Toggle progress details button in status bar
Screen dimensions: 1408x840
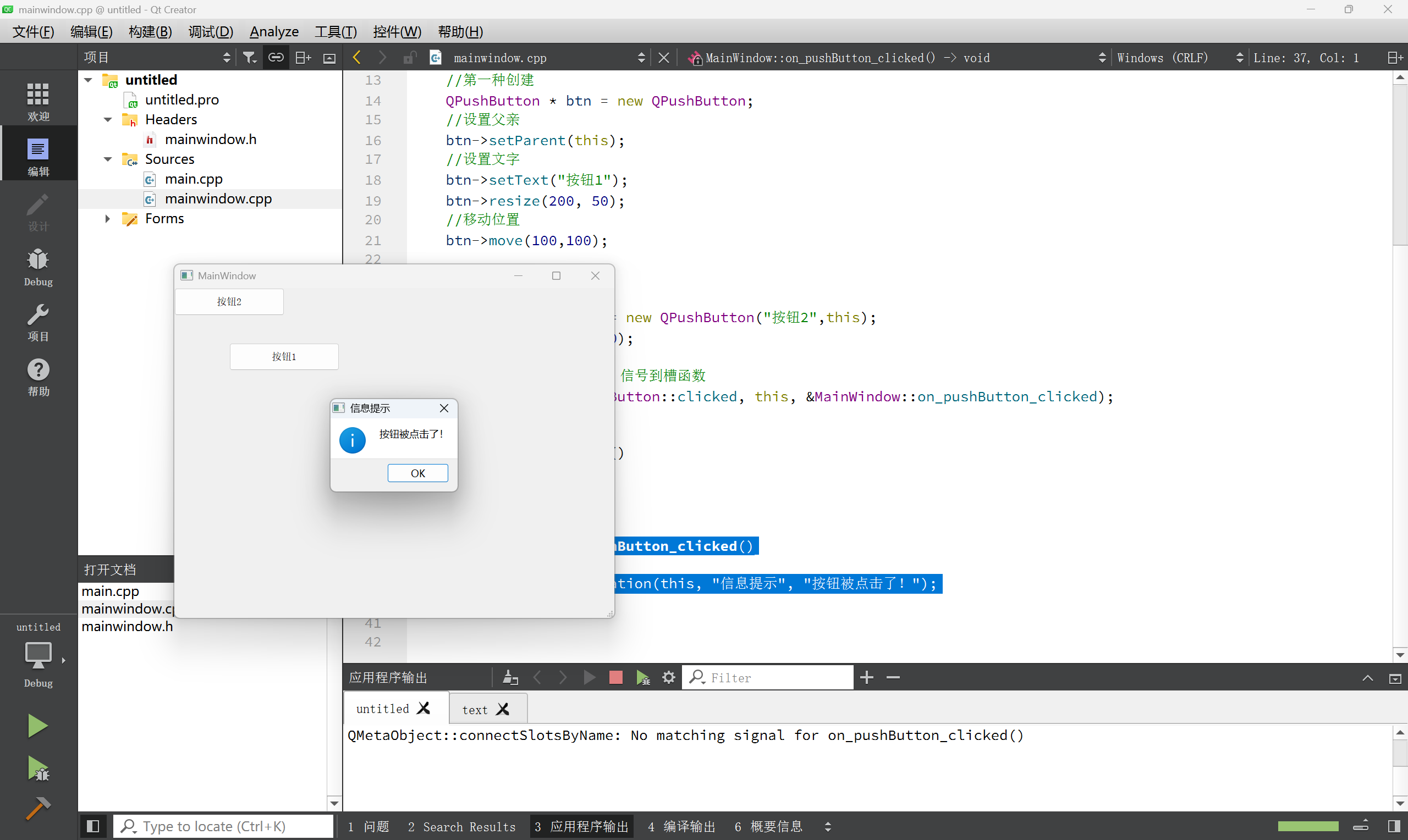coord(1361,826)
